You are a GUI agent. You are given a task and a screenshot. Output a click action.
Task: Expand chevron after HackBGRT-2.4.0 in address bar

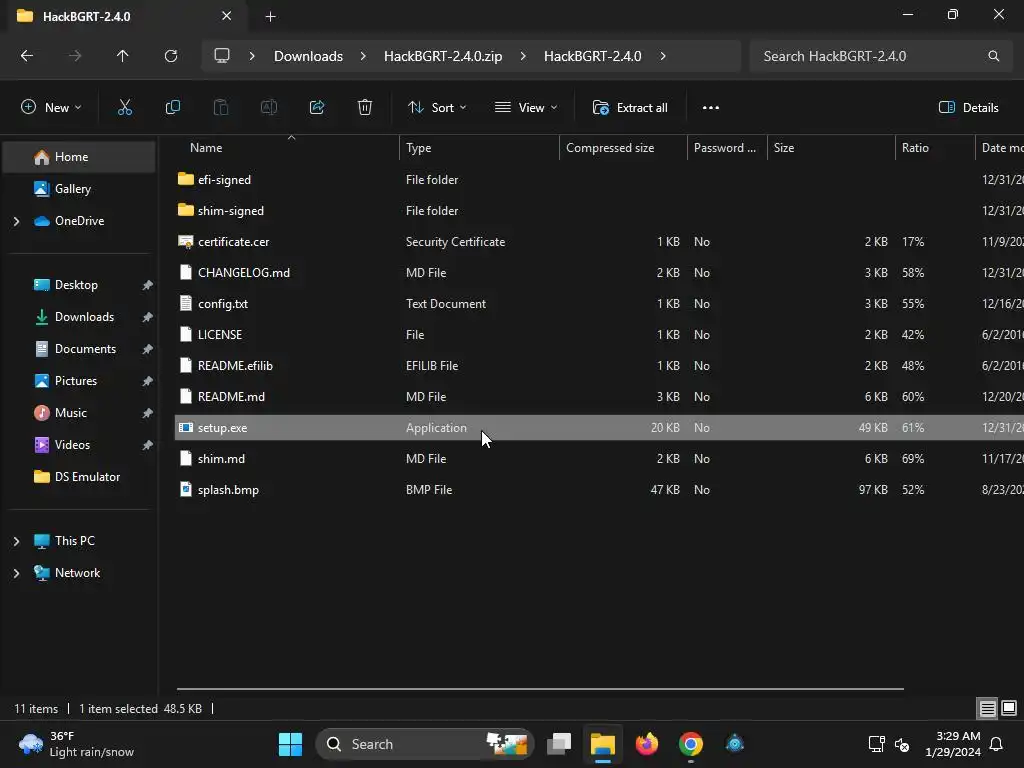(x=663, y=56)
